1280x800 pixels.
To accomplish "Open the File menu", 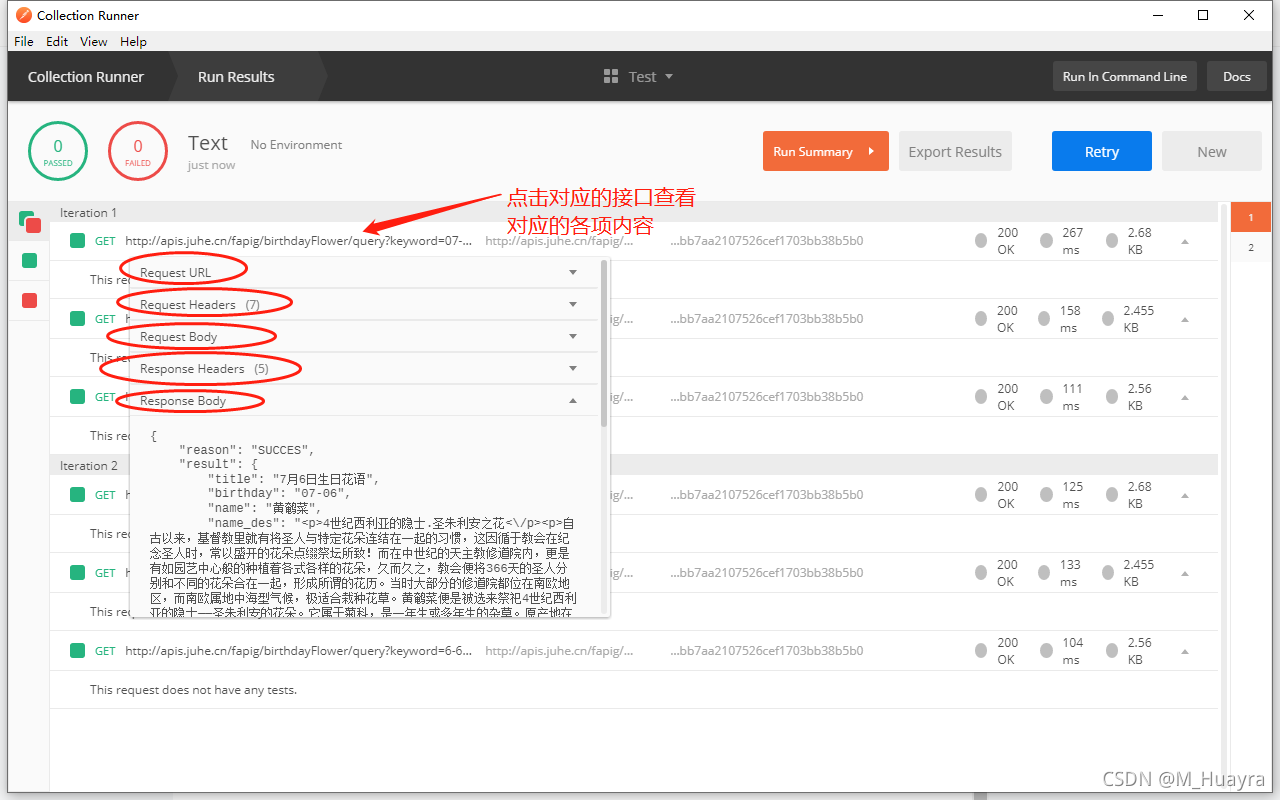I will pos(24,42).
